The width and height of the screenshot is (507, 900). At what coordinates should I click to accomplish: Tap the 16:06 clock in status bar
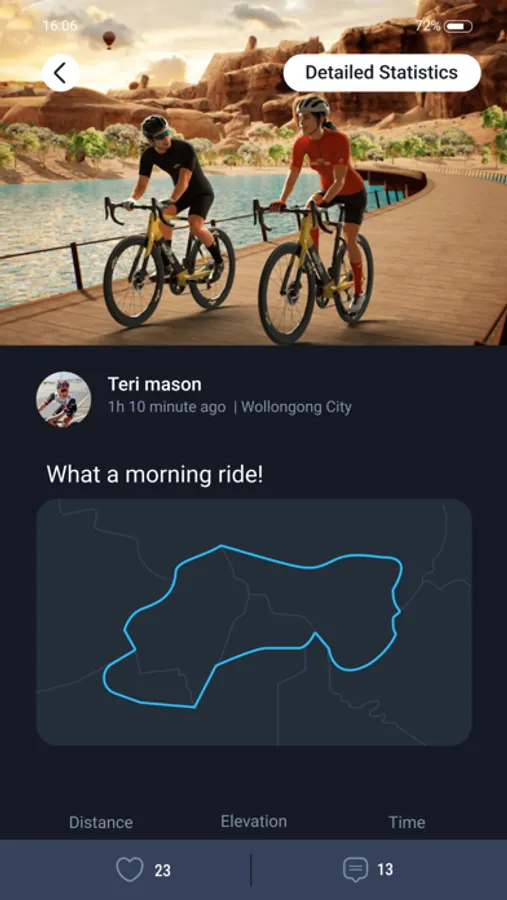60,26
